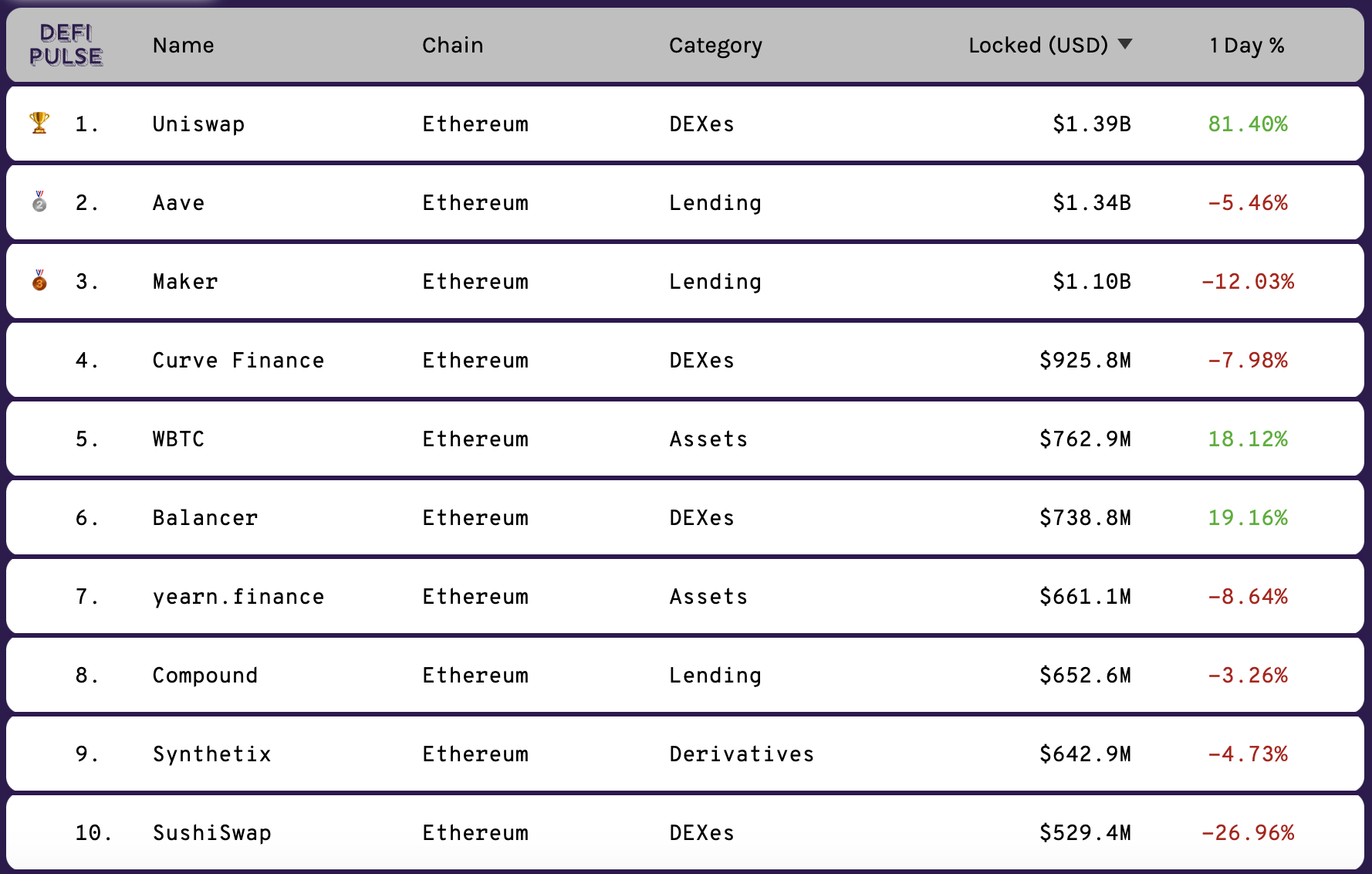Viewport: 1372px width, 874px height.
Task: Open the SushiSwap entry
Action: point(212,833)
